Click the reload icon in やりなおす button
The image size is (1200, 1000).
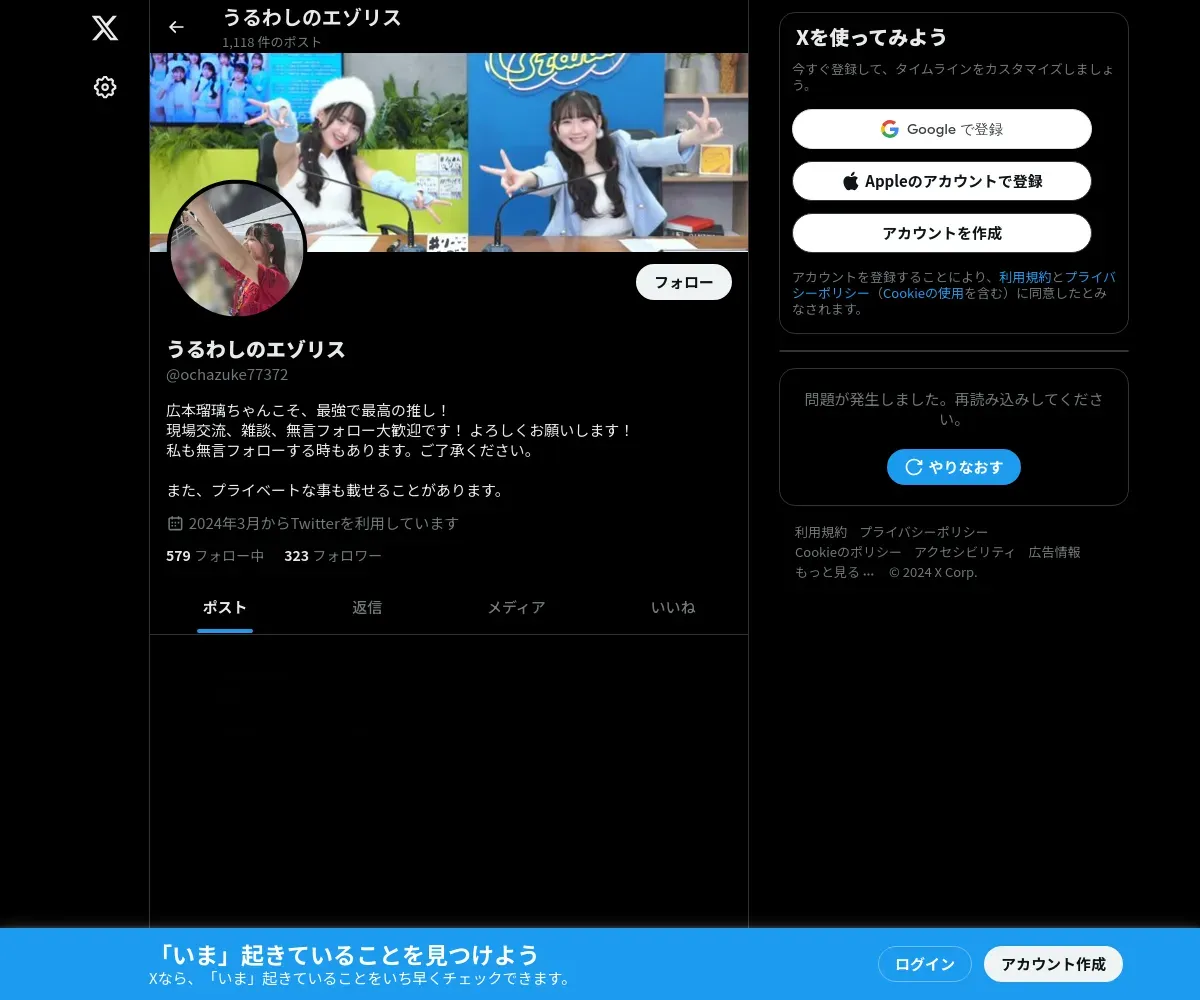(x=913, y=467)
